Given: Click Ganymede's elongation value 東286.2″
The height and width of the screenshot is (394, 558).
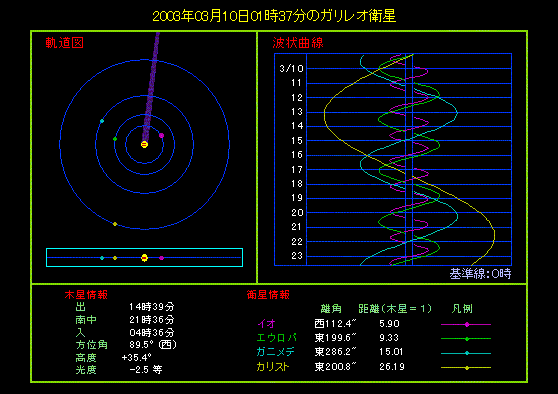Looking at the screenshot, I should [x=336, y=352].
